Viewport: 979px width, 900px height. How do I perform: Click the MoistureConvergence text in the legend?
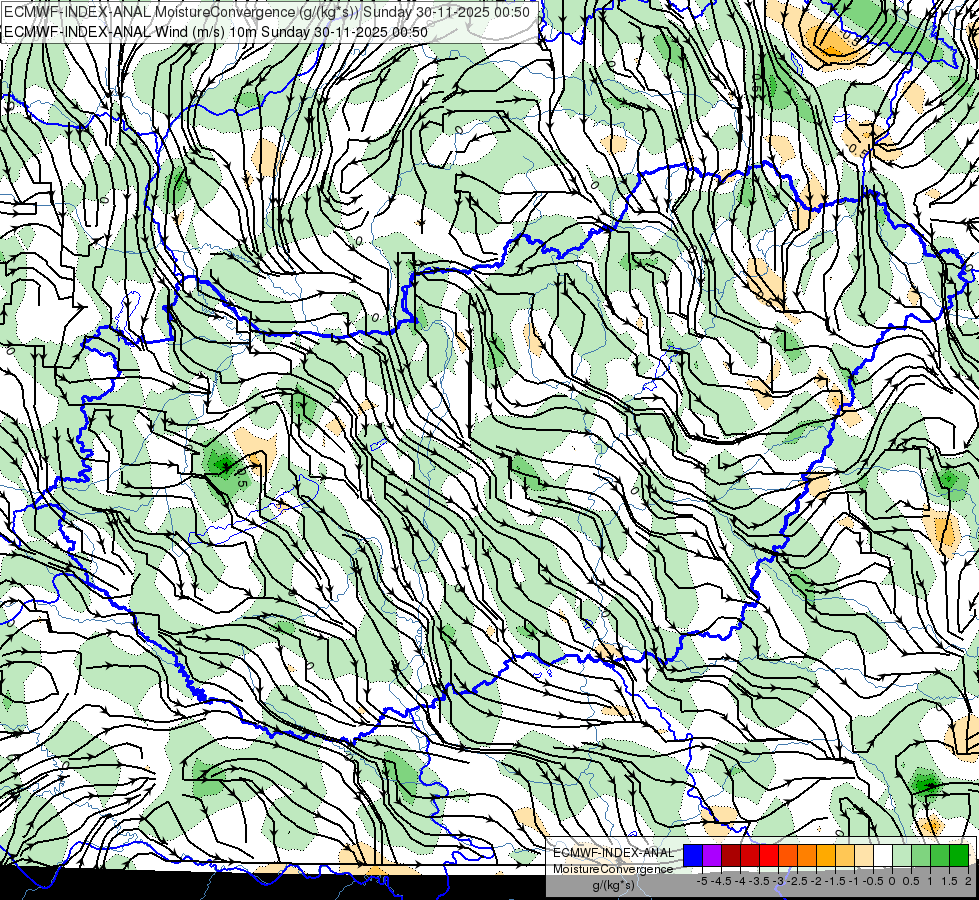613,869
